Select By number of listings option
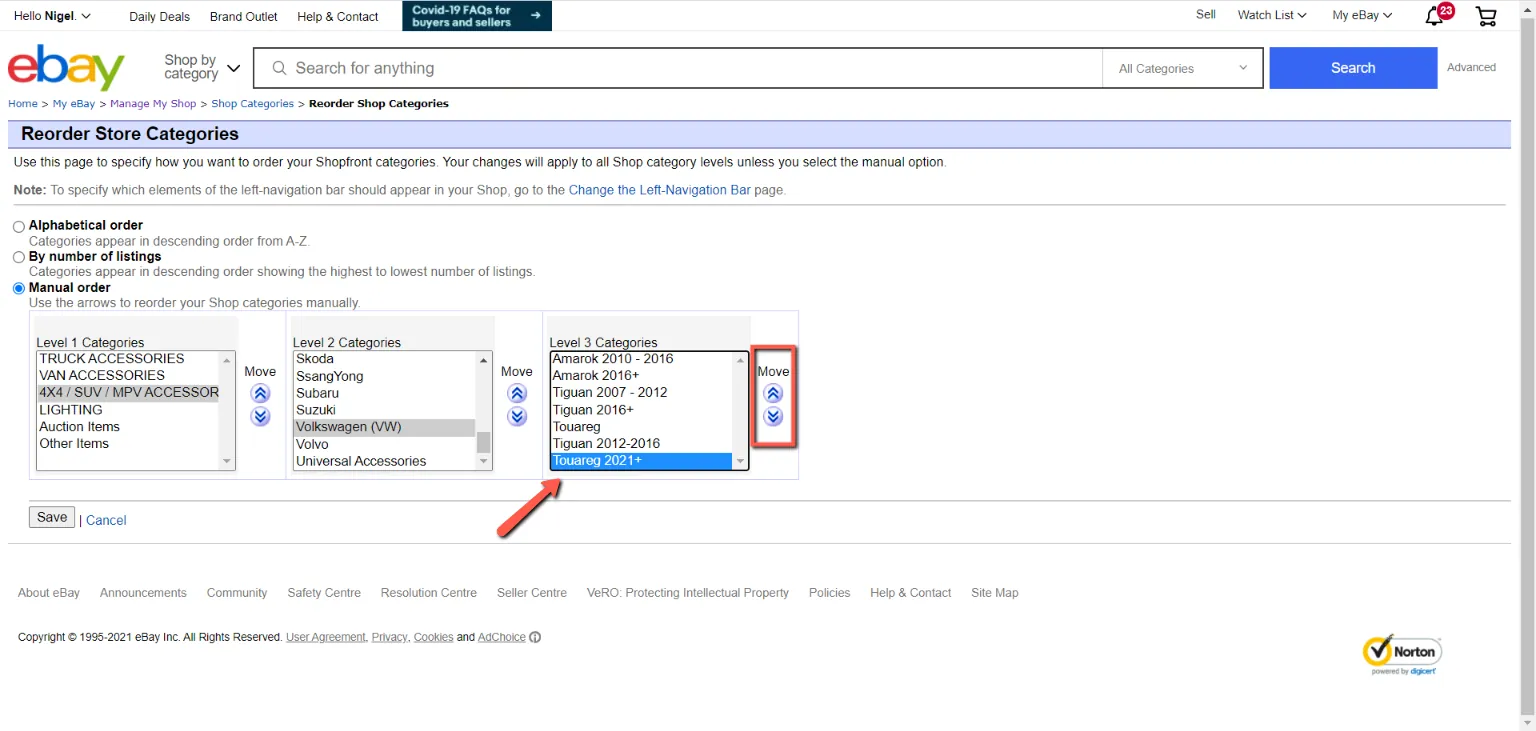 [19, 258]
